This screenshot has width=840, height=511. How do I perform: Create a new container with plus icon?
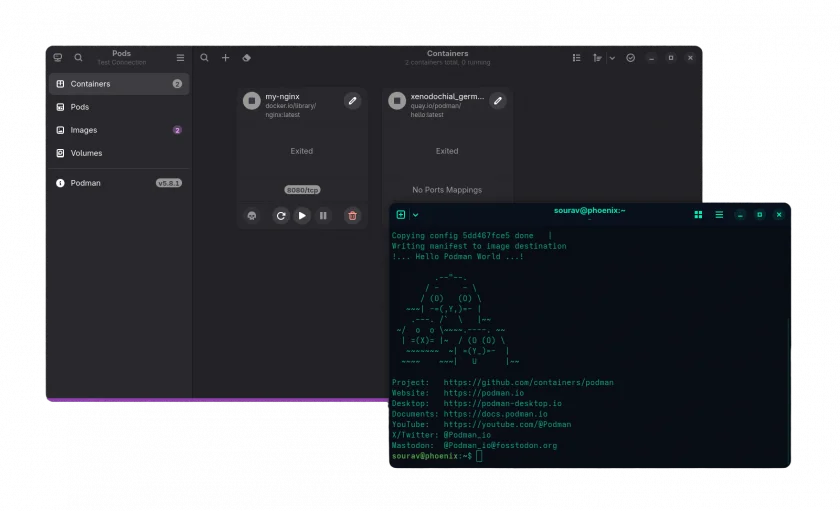226,58
